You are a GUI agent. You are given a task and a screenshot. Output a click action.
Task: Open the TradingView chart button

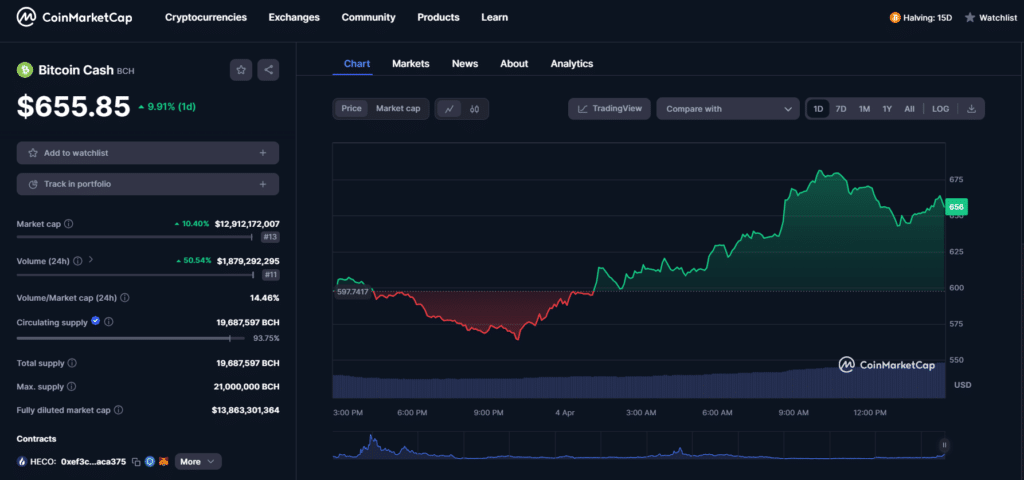609,109
